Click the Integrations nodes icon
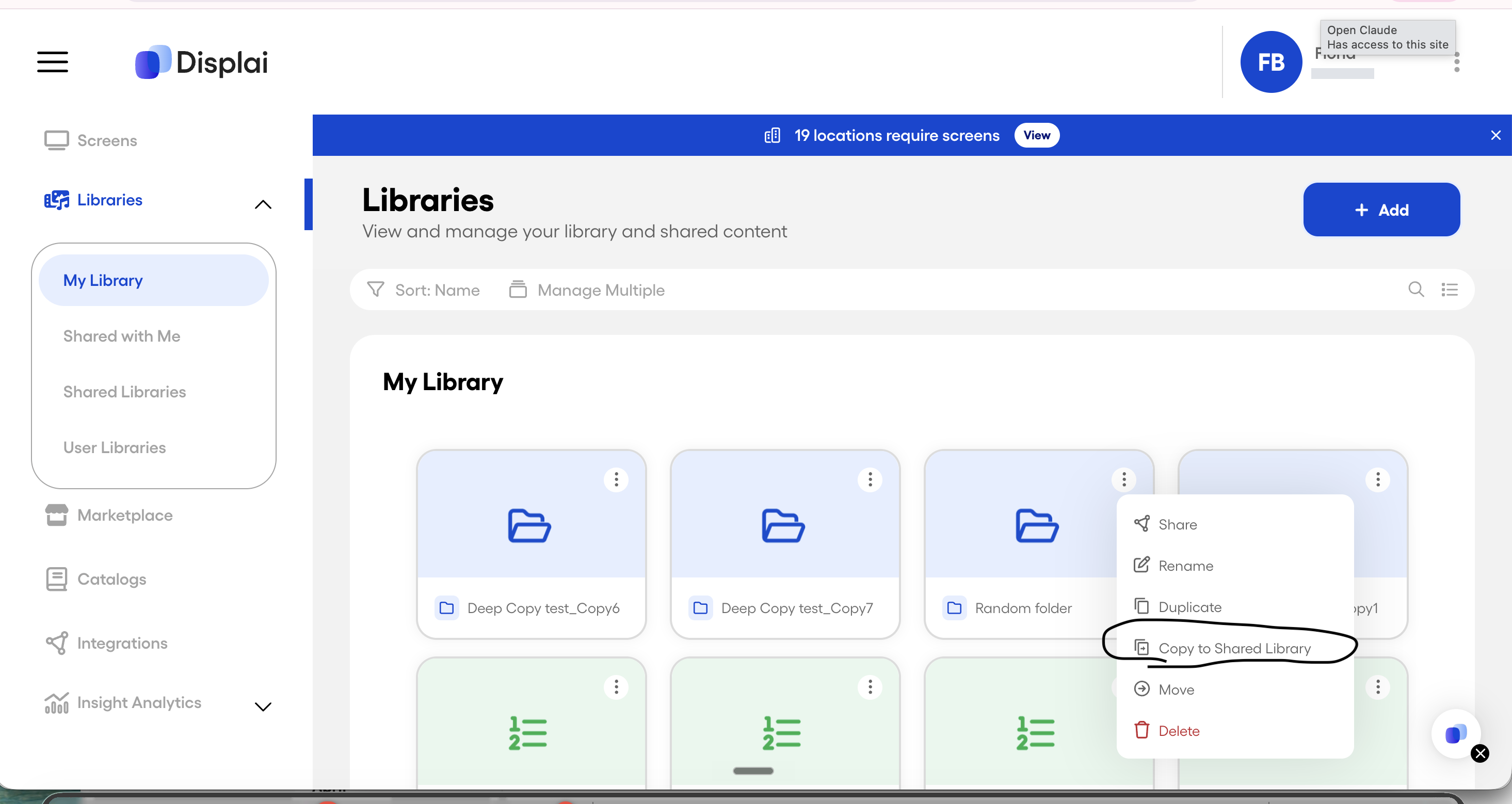The height and width of the screenshot is (804, 1512). point(56,643)
